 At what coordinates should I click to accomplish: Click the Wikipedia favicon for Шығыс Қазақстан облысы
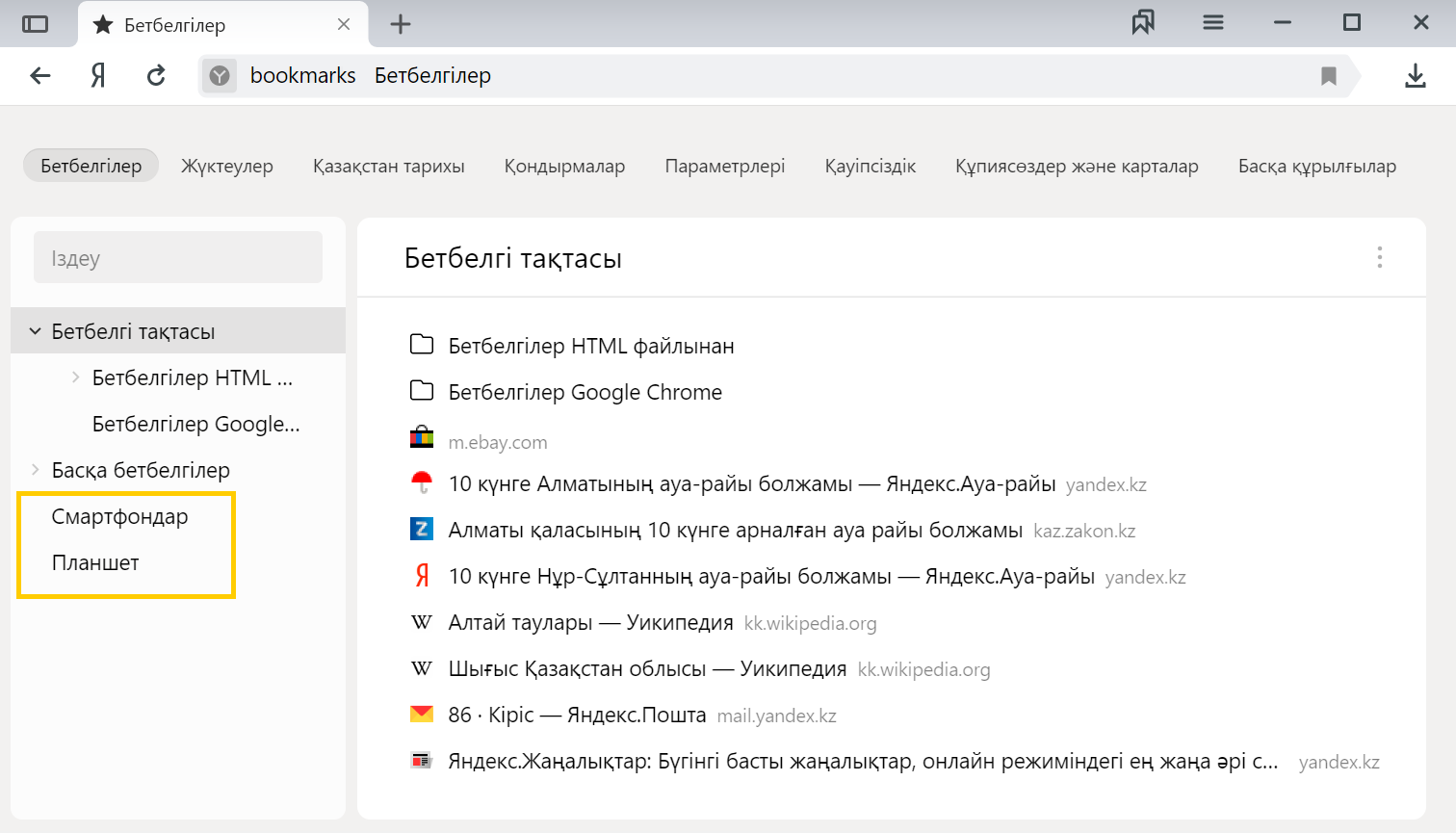coord(422,668)
